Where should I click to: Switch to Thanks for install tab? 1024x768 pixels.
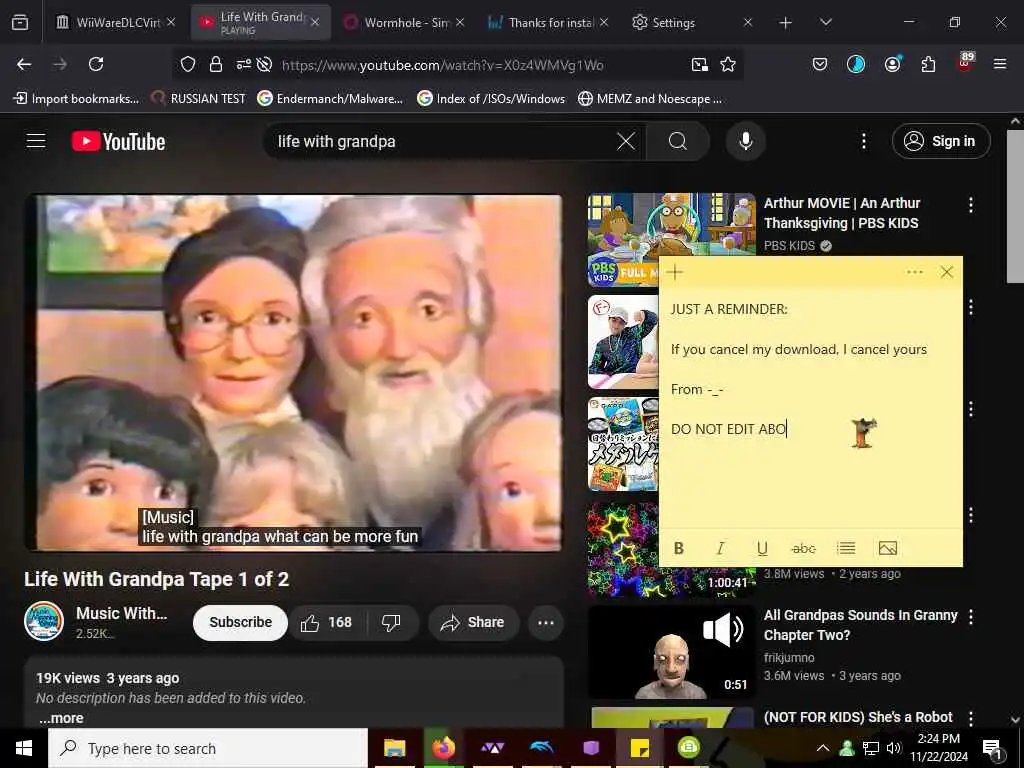[x=549, y=23]
